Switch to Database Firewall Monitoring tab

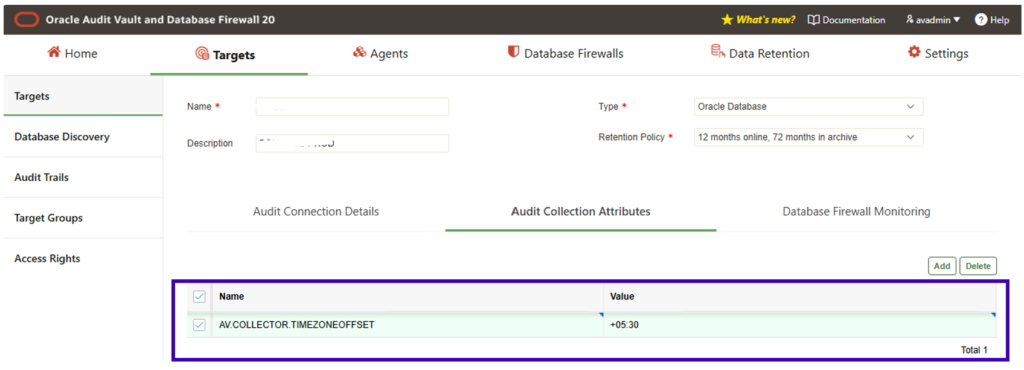tap(856, 211)
